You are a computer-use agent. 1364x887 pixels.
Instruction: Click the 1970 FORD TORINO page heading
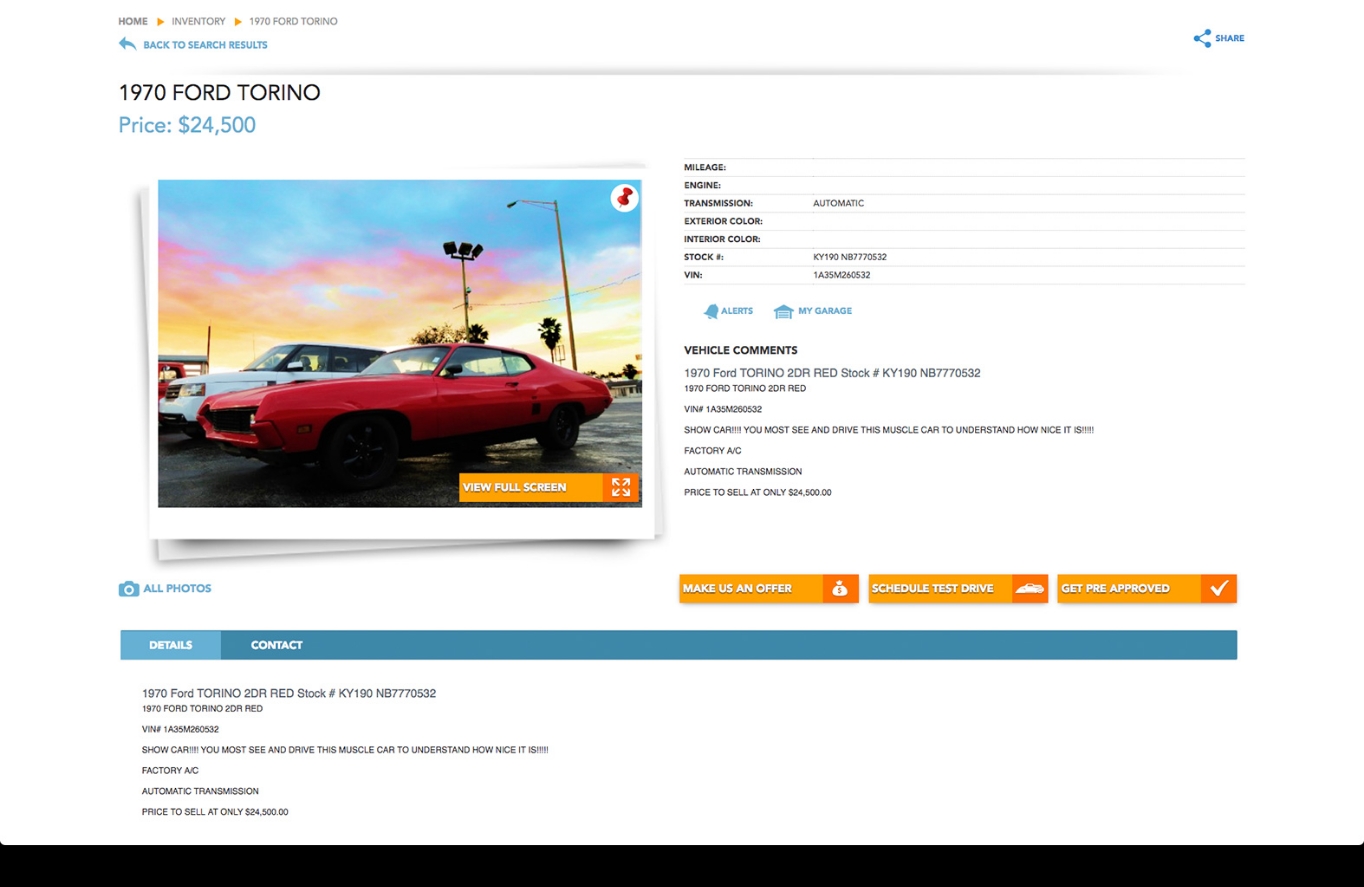tap(219, 93)
